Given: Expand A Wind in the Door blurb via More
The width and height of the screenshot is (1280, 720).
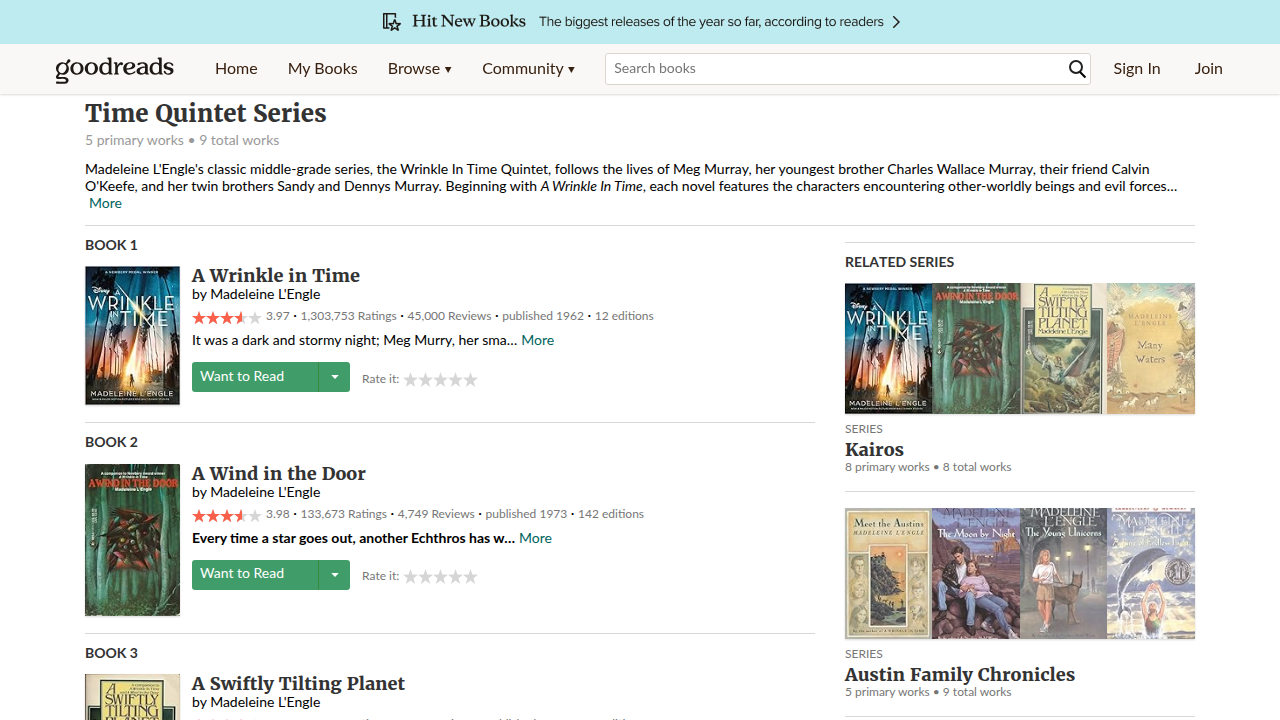Looking at the screenshot, I should (535, 538).
